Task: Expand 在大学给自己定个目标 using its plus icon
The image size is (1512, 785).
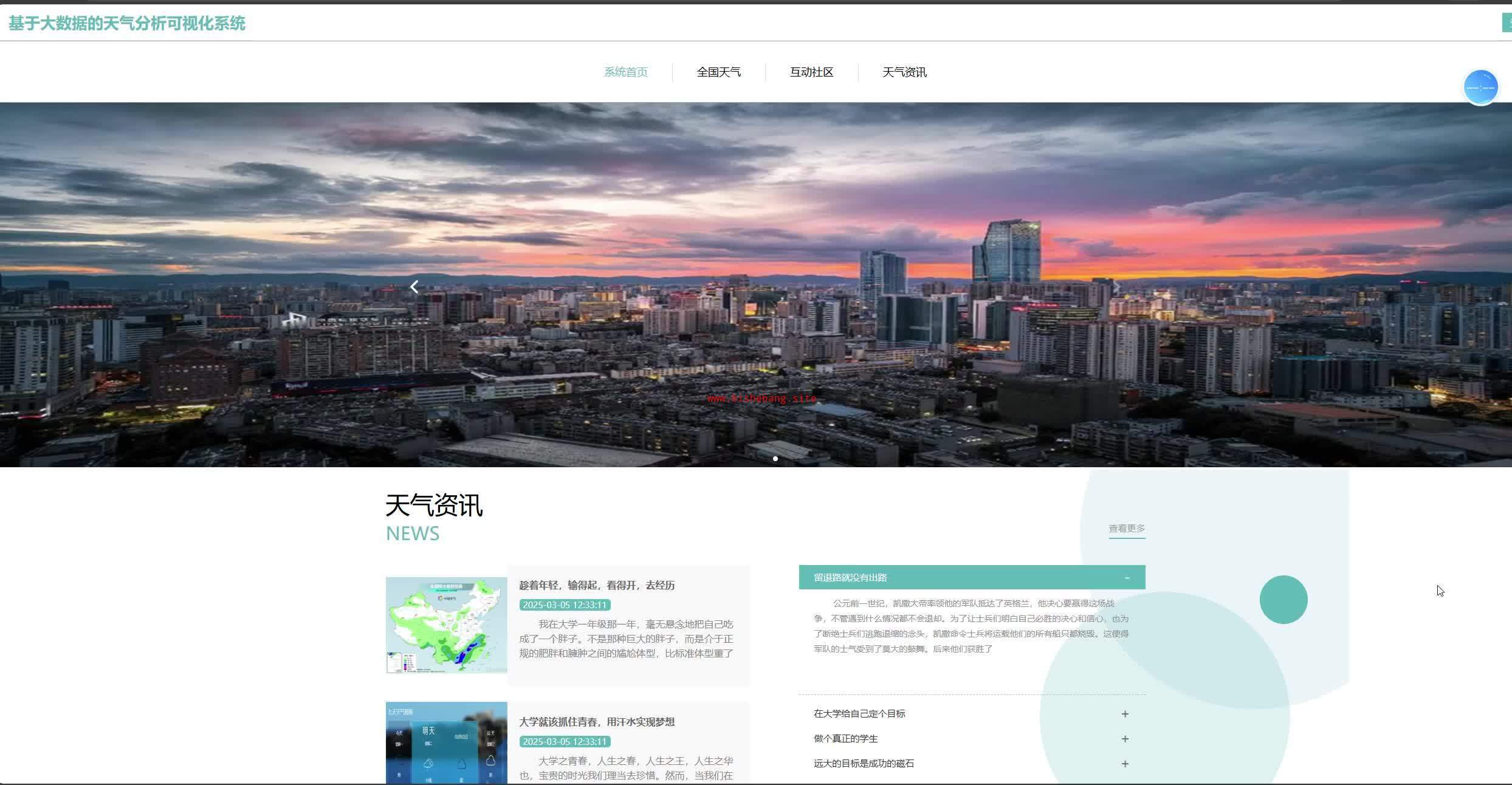Action: (x=1125, y=714)
